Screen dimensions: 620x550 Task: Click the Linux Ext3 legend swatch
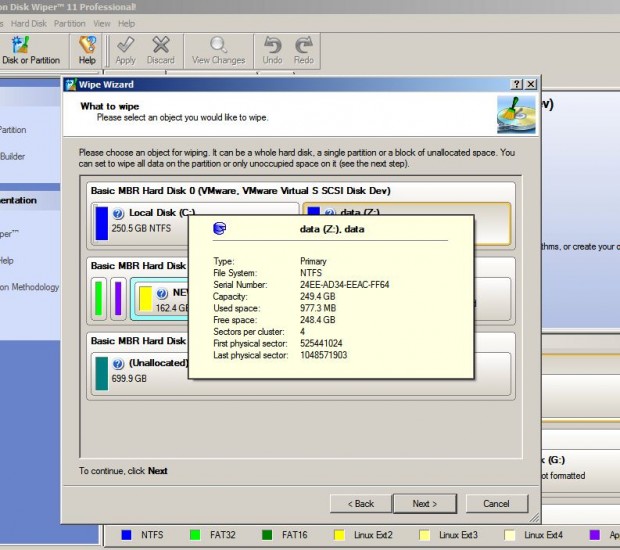pyautogui.click(x=424, y=535)
